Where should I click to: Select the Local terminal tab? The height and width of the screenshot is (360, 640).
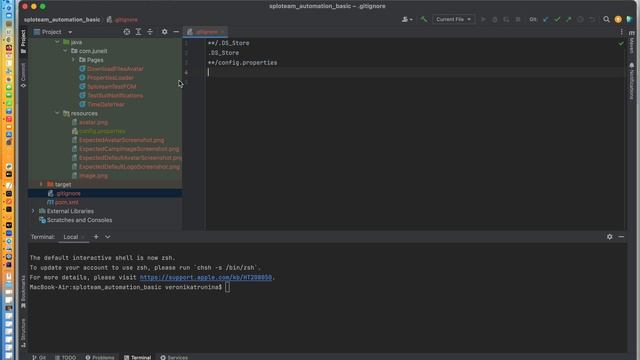click(71, 237)
